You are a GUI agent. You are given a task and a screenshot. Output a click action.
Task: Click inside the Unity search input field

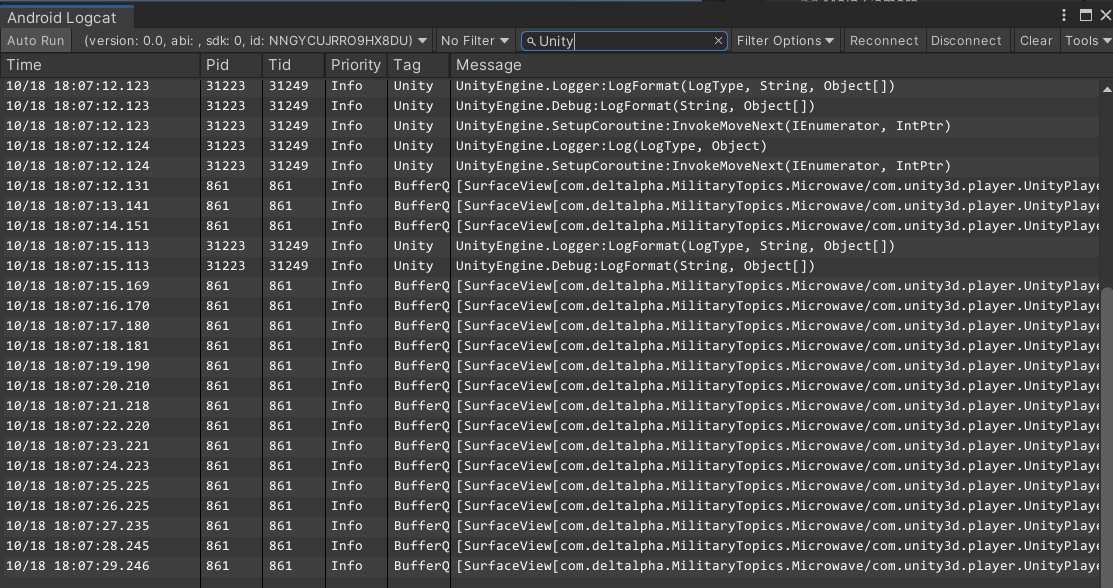pyautogui.click(x=620, y=41)
